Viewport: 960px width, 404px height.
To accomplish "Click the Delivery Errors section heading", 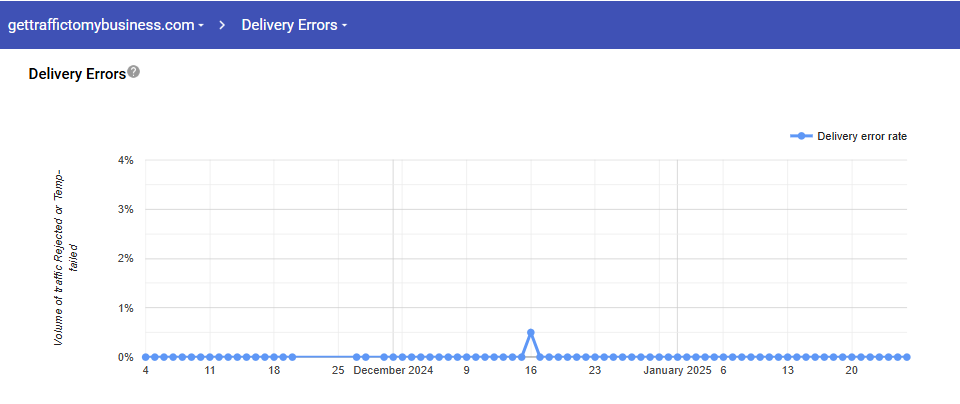I will (77, 73).
